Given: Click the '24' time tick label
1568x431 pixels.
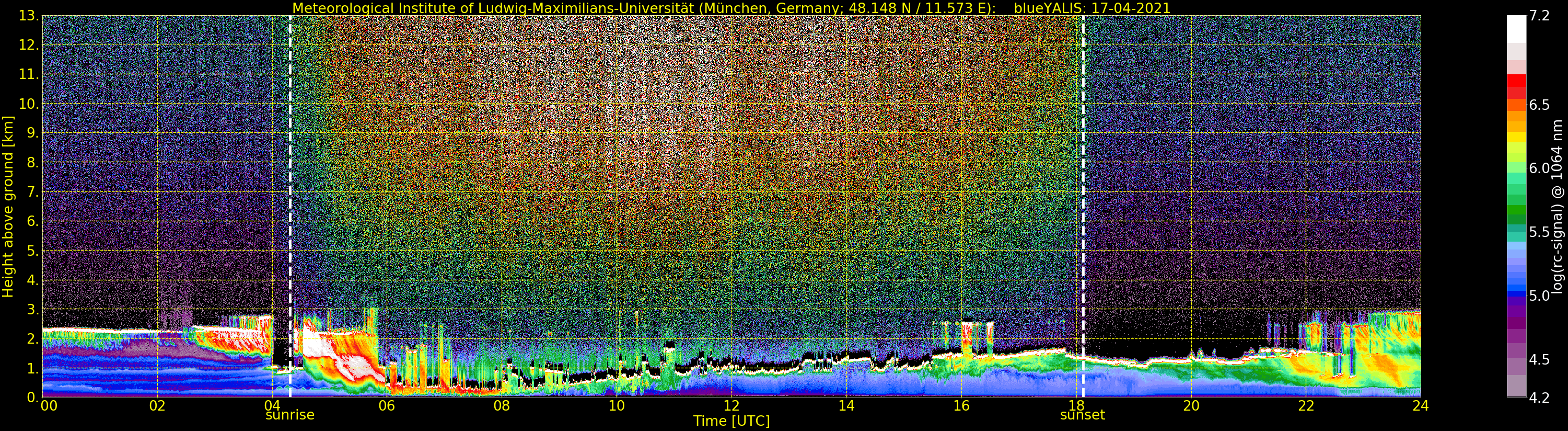Looking at the screenshot, I should (1421, 405).
